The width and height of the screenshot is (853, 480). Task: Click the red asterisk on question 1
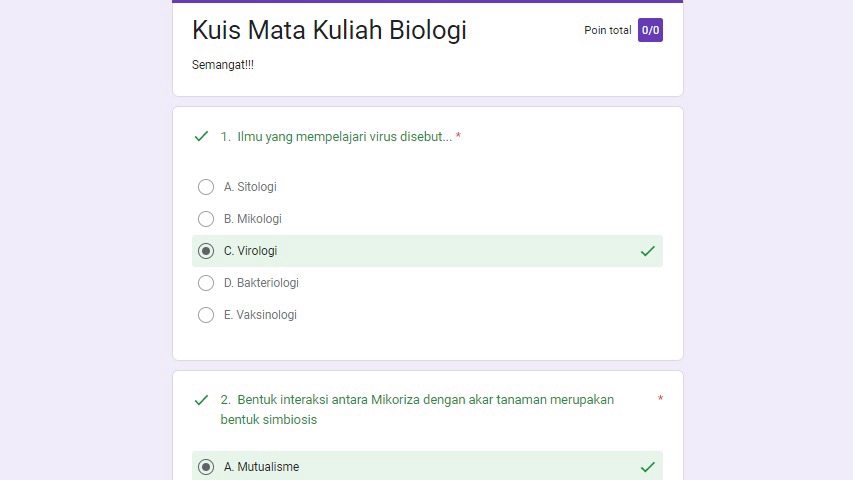(x=458, y=137)
